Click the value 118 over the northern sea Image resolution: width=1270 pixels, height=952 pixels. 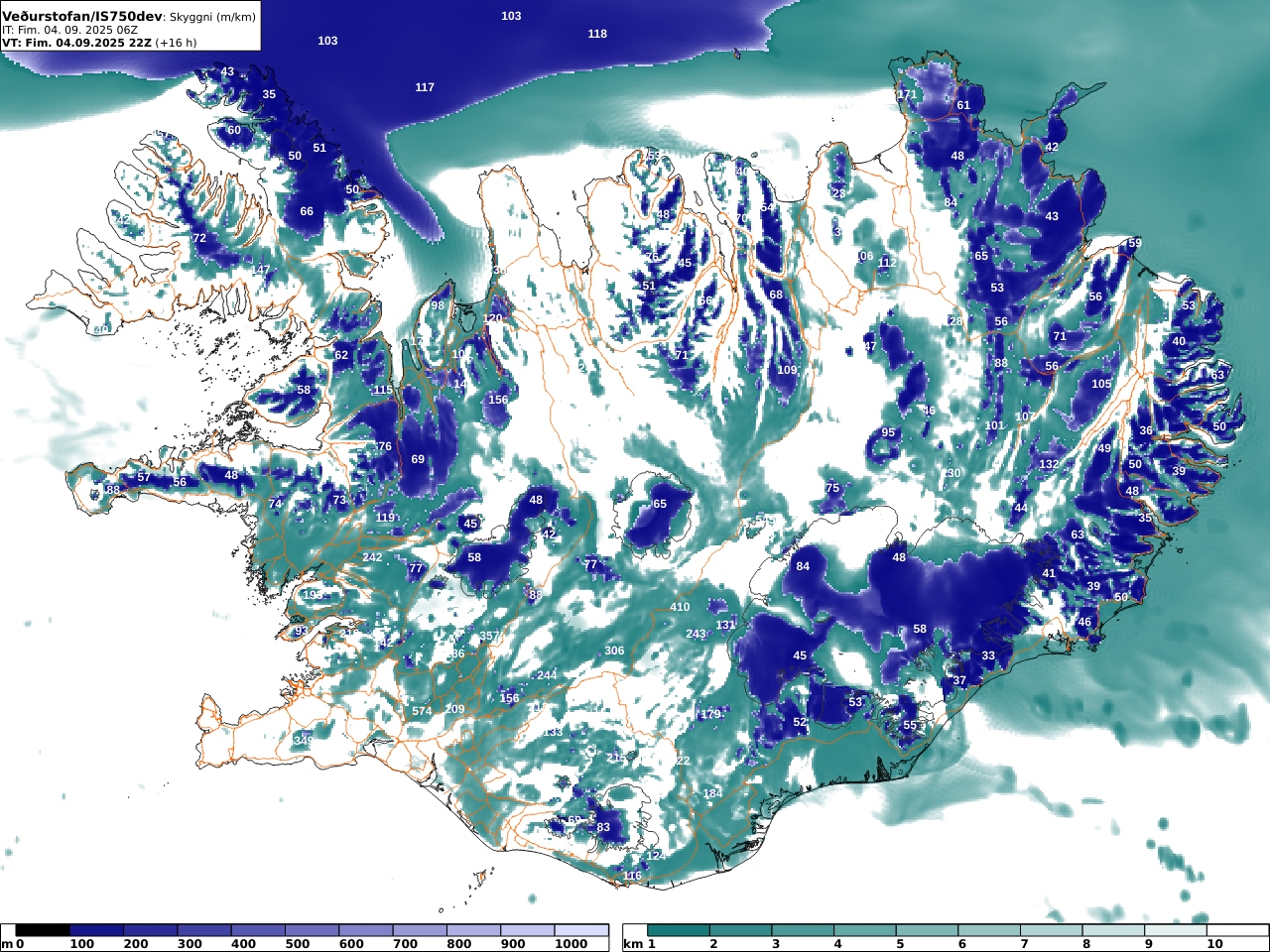pyautogui.click(x=597, y=34)
